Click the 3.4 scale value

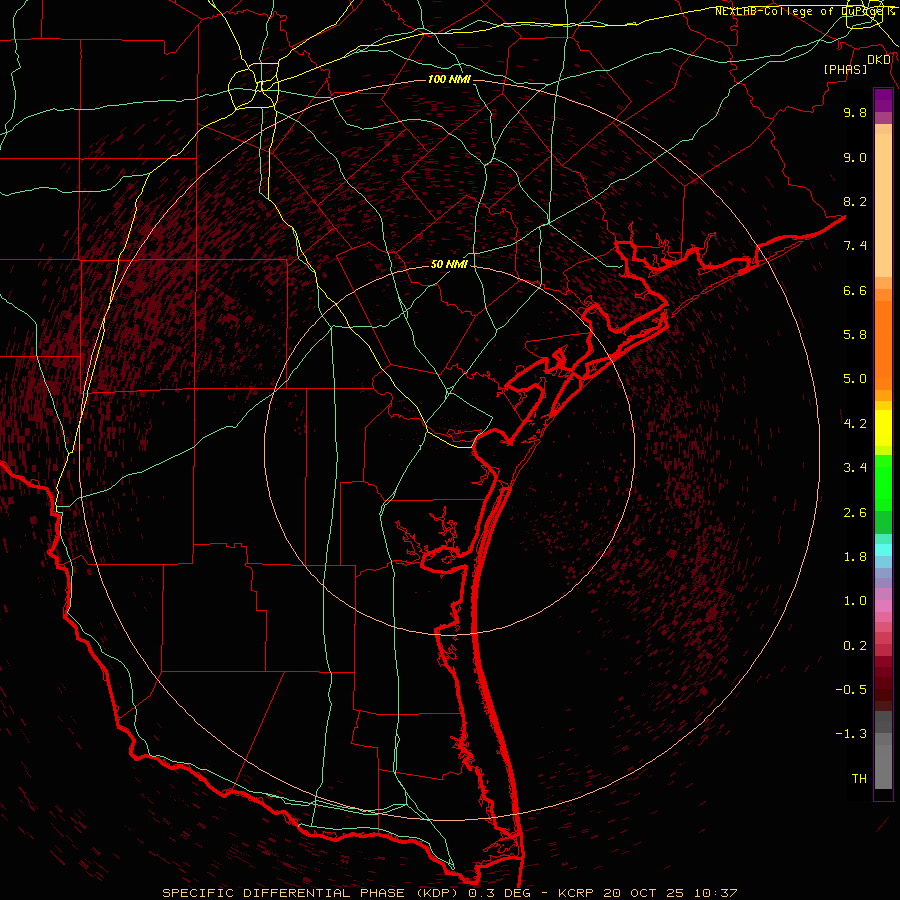coord(855,468)
